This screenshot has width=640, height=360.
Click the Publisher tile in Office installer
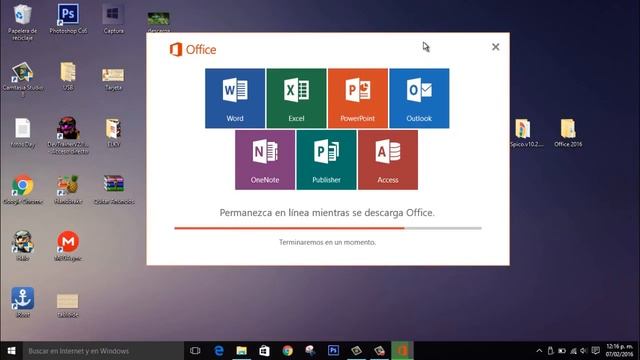click(x=327, y=160)
